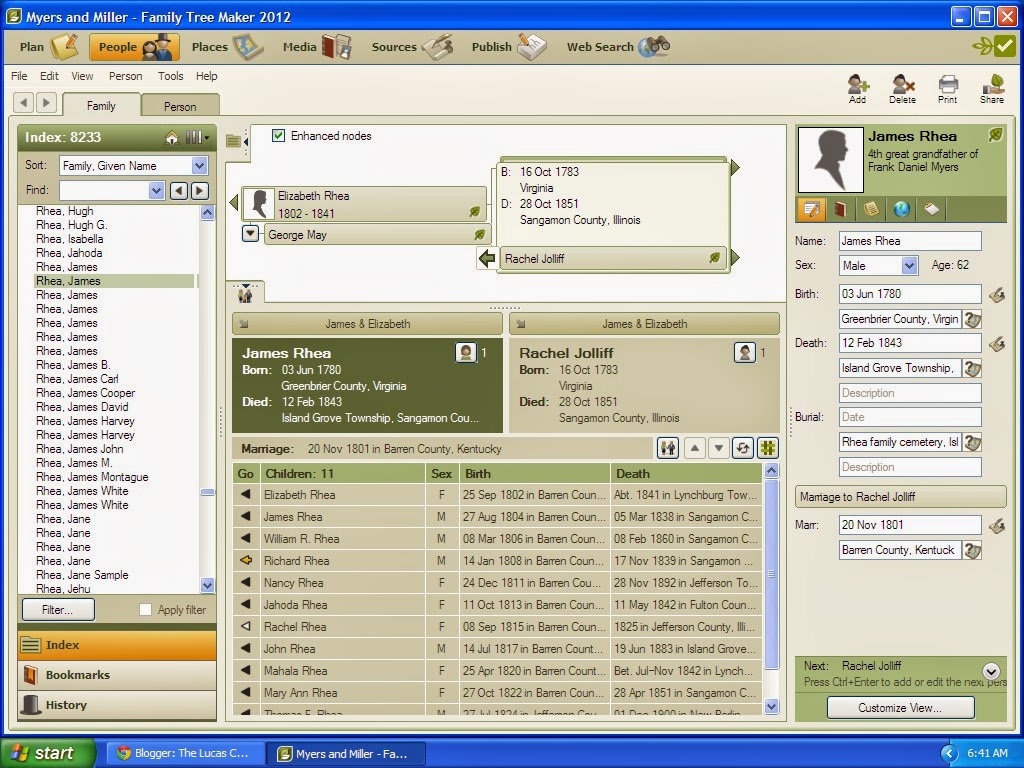This screenshot has width=1024, height=768.
Task: Click the birth fact source icon
Action: coord(997,295)
